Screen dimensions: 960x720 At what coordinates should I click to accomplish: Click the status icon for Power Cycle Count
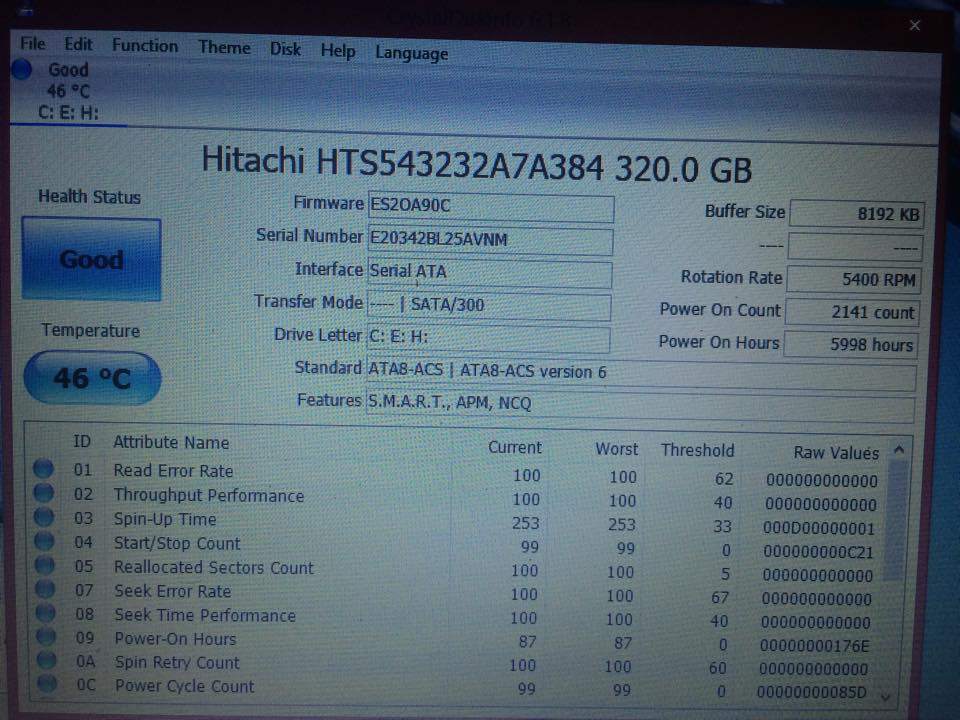[44, 685]
